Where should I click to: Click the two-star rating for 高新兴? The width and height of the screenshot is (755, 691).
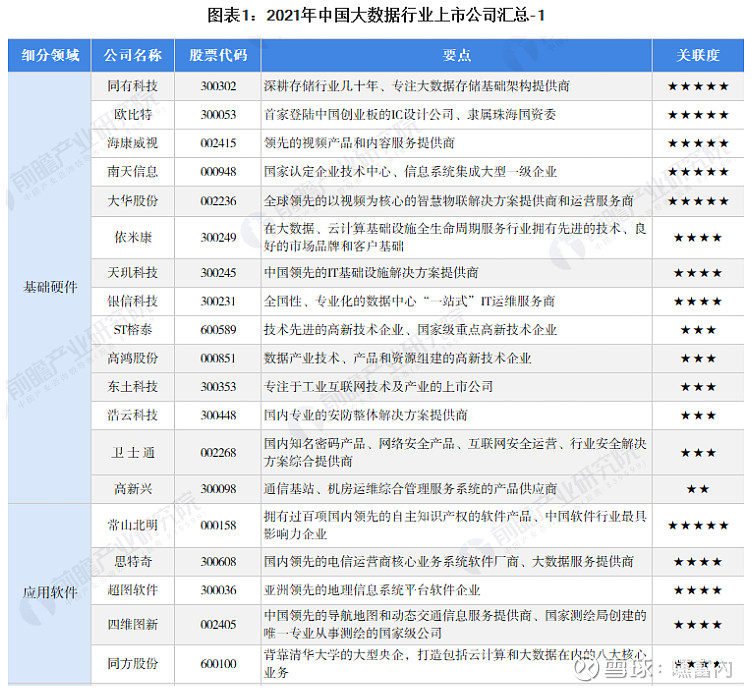click(x=698, y=490)
